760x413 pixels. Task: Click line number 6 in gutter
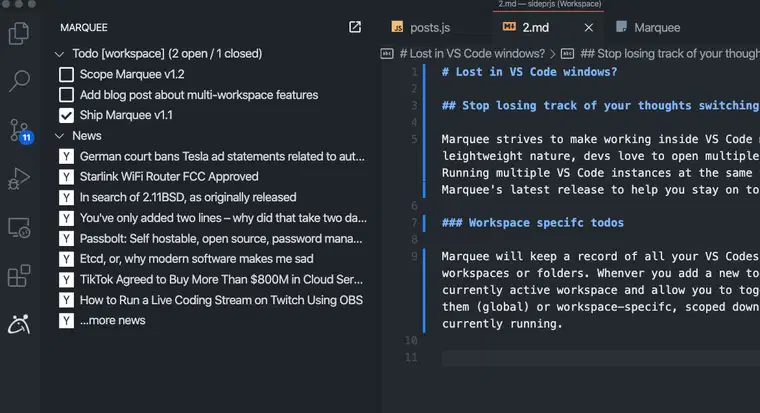414,206
